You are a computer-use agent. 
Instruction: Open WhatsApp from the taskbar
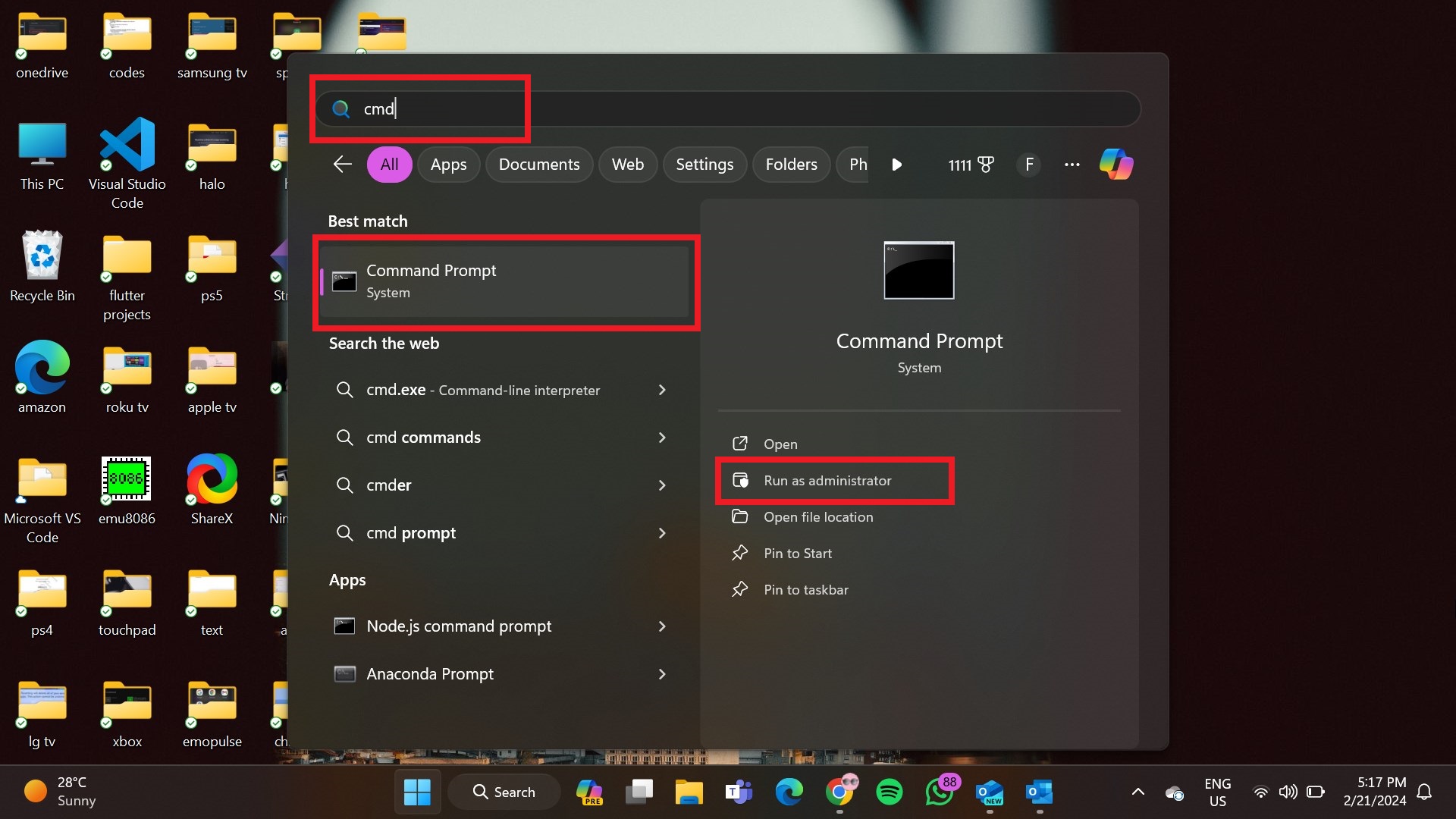[939, 792]
